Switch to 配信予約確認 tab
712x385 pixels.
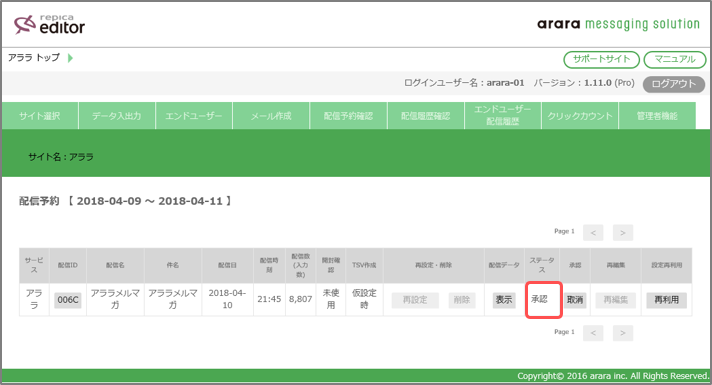click(348, 116)
